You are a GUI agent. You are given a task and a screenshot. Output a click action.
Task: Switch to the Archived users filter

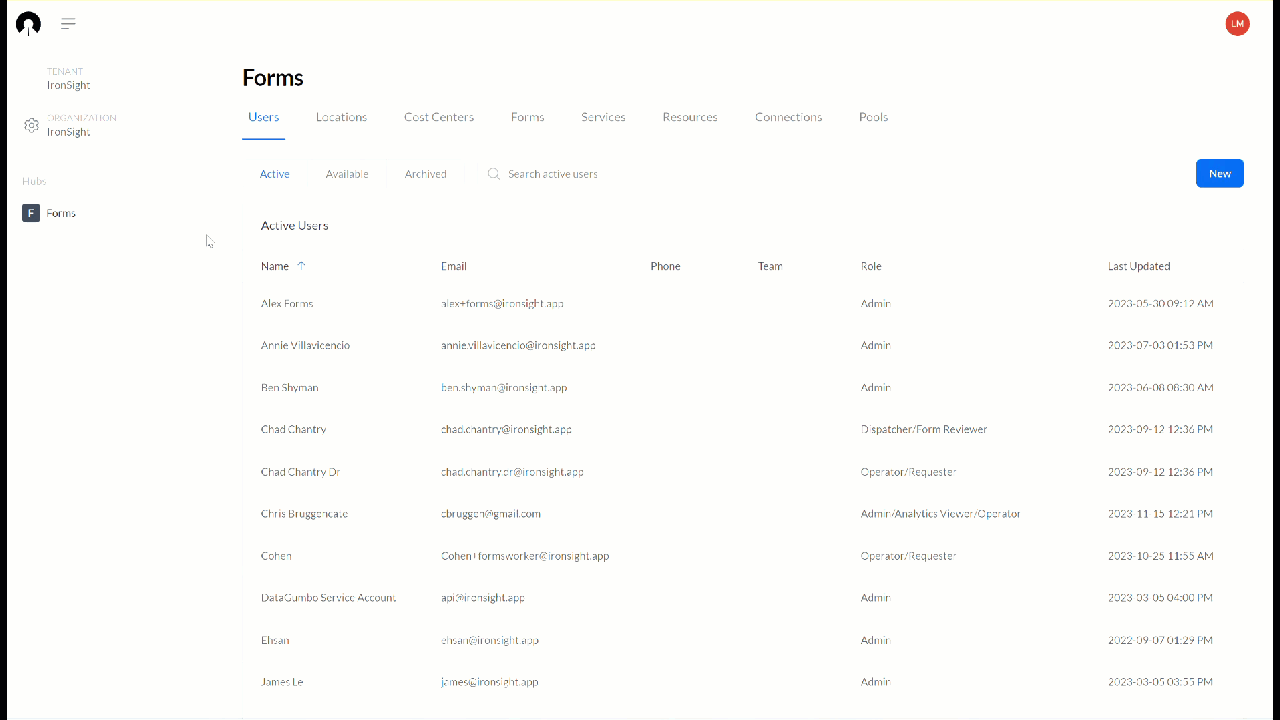pyautogui.click(x=425, y=173)
